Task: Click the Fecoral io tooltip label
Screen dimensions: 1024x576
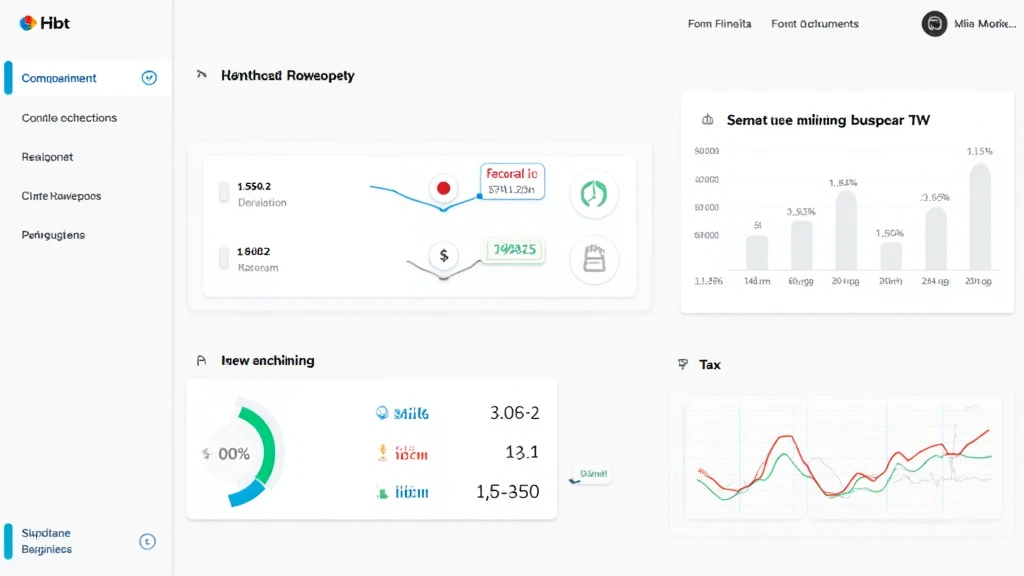Action: tap(512, 173)
